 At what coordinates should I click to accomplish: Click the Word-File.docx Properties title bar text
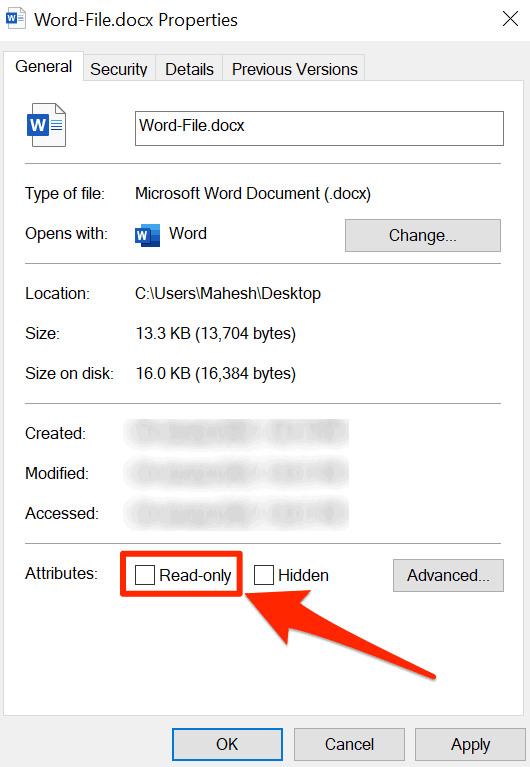[136, 20]
